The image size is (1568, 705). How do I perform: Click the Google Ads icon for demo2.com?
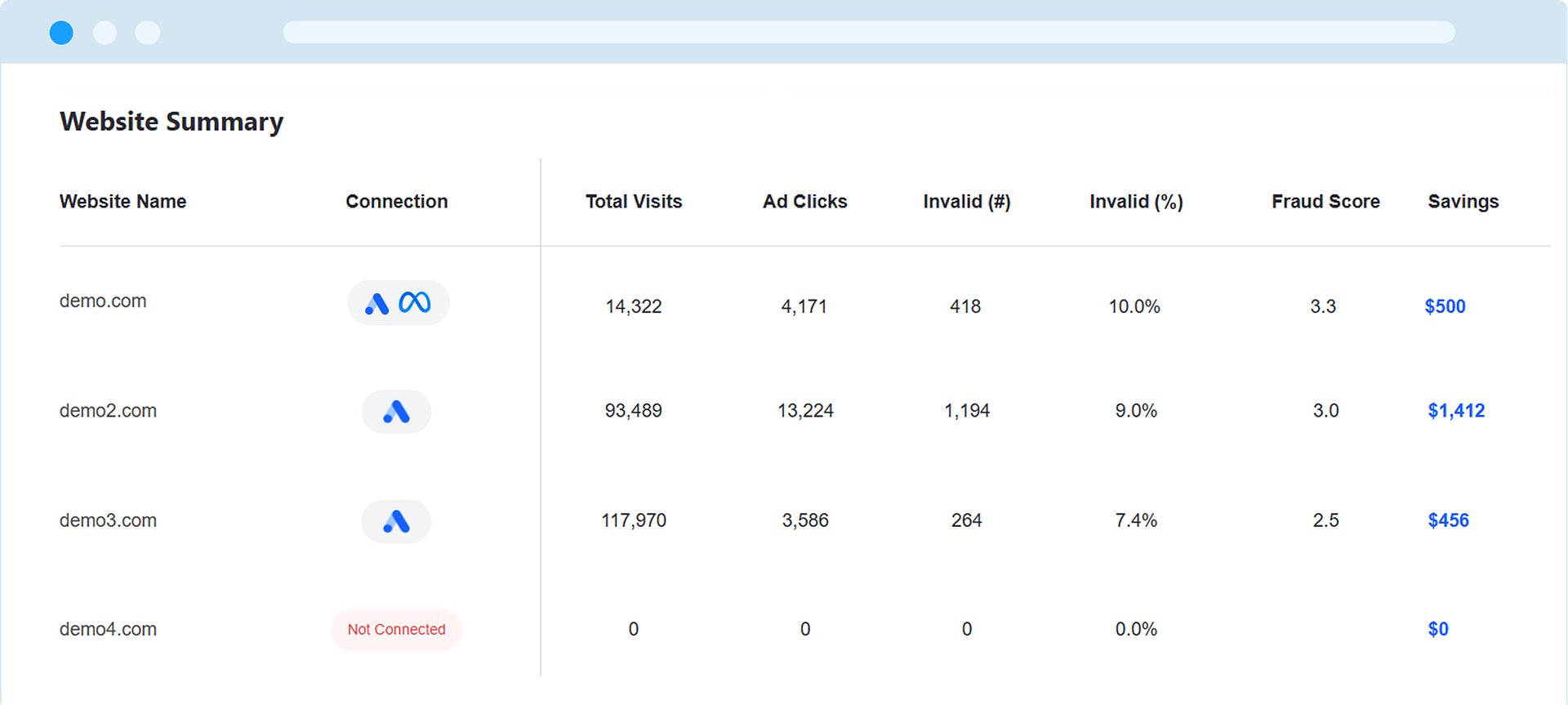coord(396,412)
